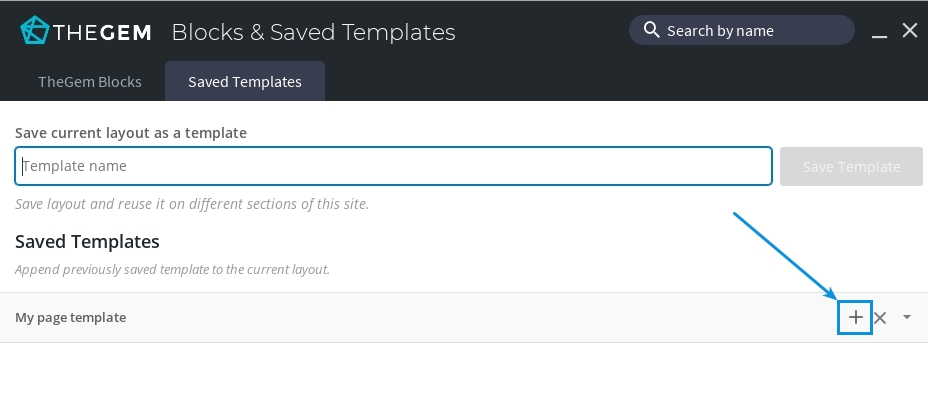This screenshot has width=928, height=416.
Task: Append My page template with plus icon
Action: [x=856, y=318]
